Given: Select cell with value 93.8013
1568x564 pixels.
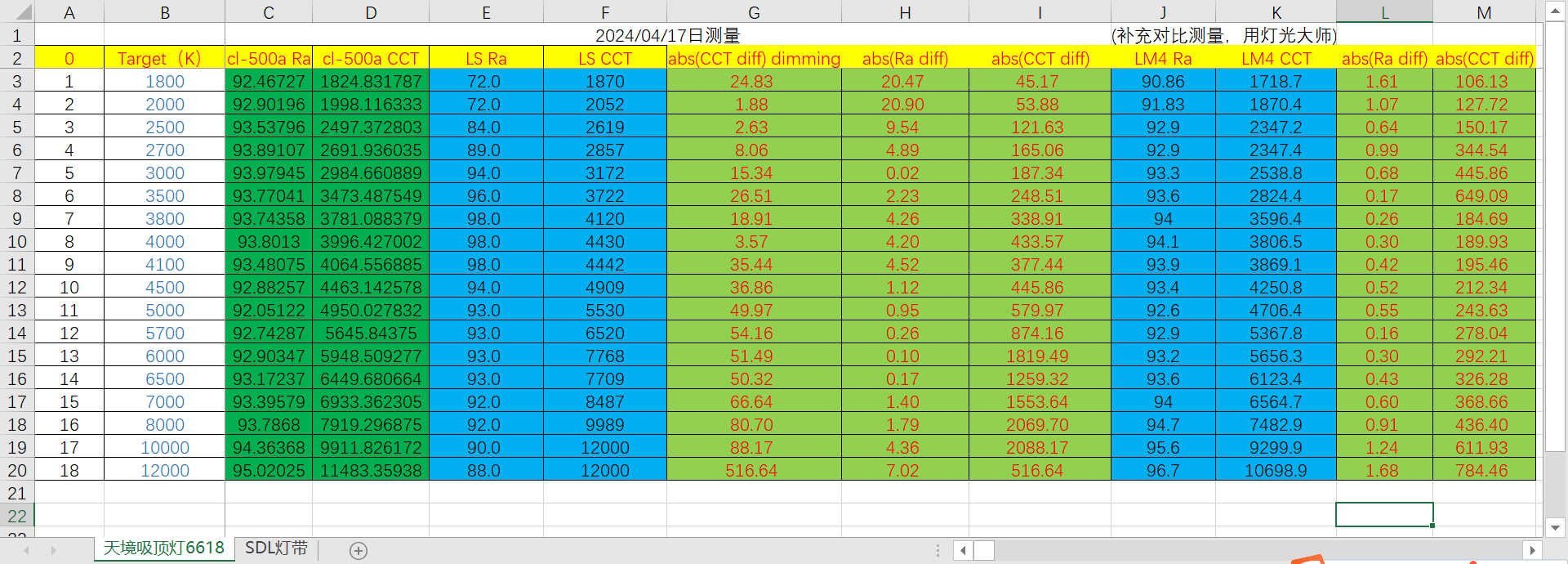Looking at the screenshot, I should [x=269, y=241].
